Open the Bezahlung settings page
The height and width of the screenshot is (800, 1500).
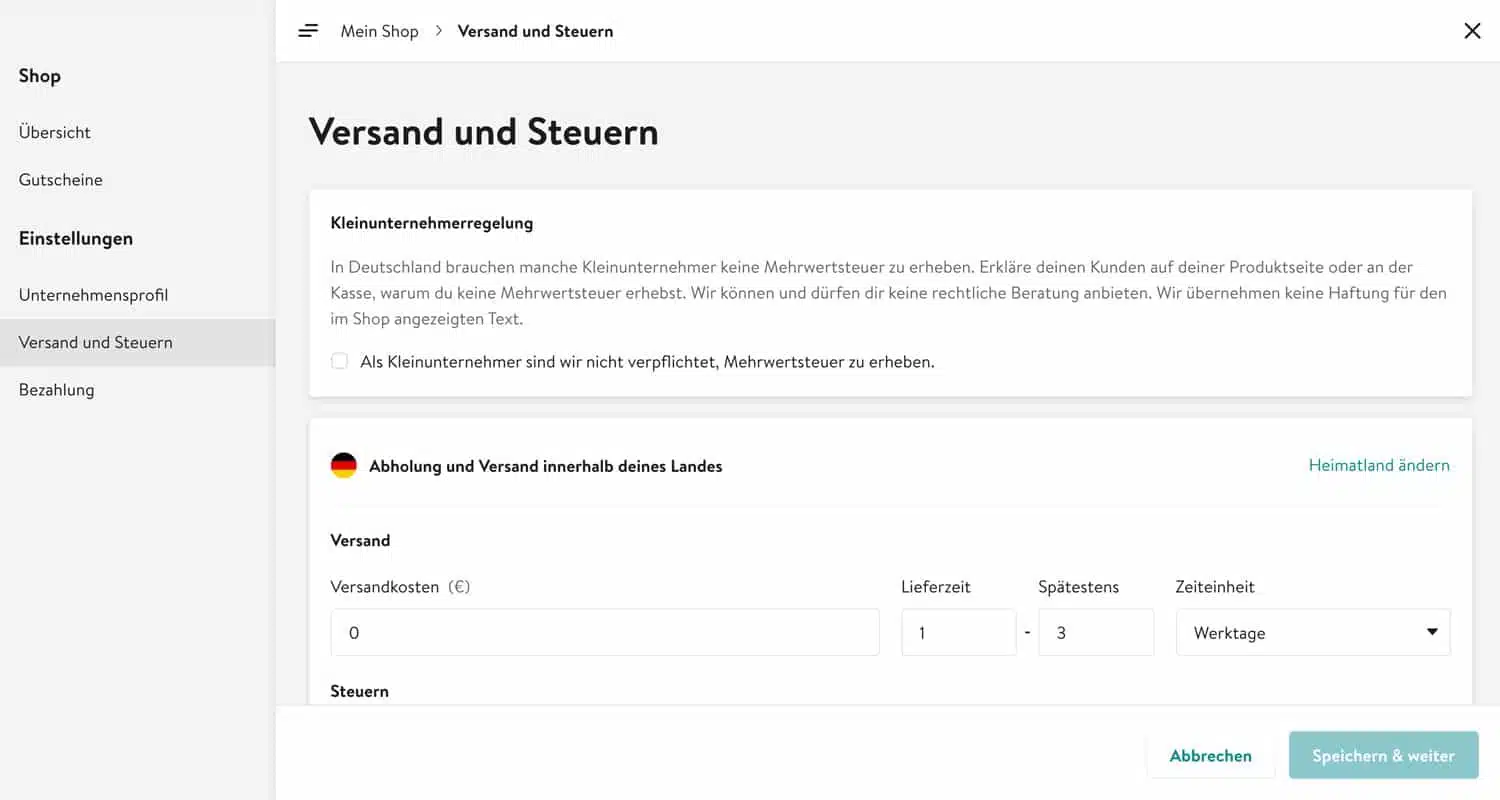click(56, 389)
